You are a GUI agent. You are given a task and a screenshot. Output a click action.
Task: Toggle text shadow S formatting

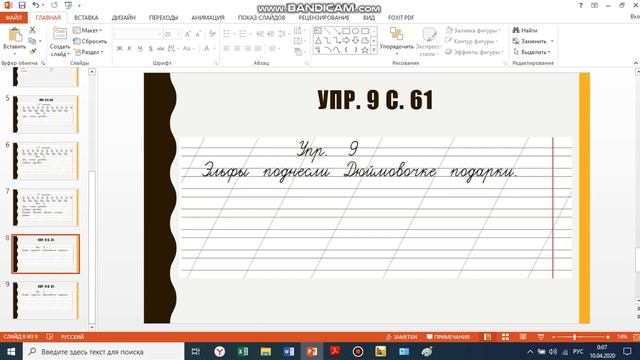pos(150,49)
